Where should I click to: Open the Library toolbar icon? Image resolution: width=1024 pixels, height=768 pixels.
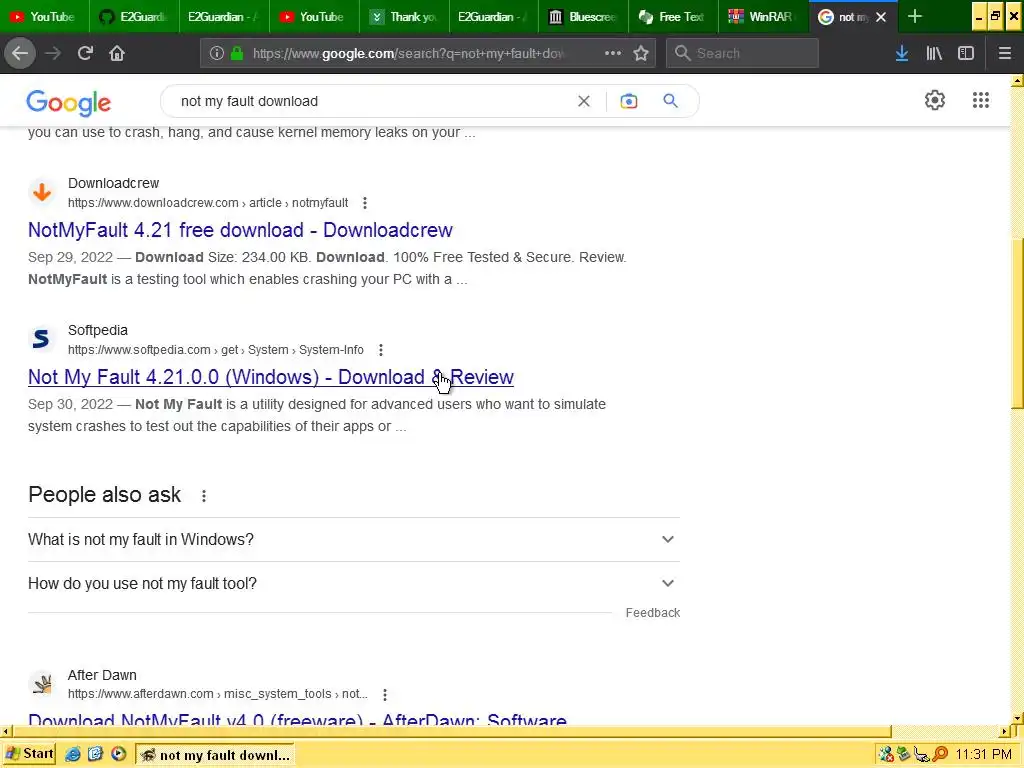click(934, 54)
